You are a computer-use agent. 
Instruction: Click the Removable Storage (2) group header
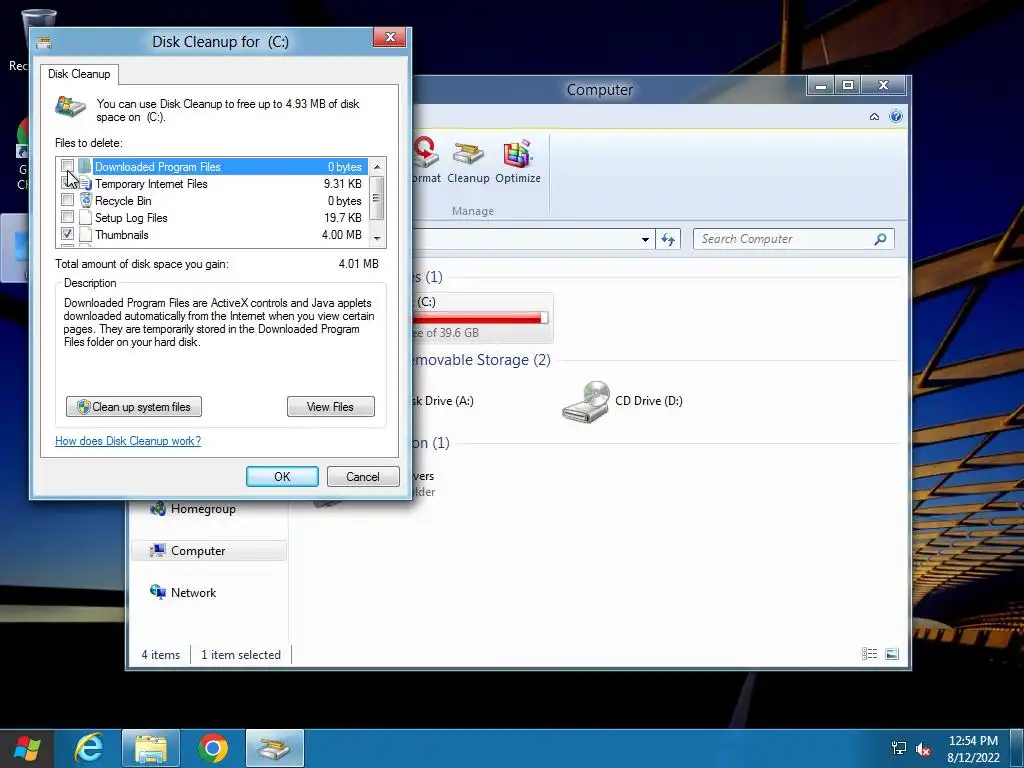coord(482,360)
